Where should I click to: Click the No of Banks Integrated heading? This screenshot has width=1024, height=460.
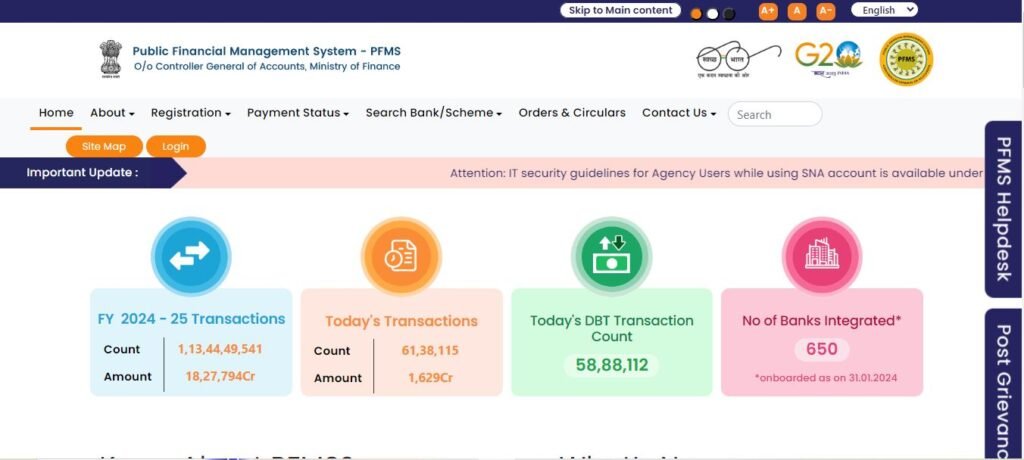click(822, 321)
